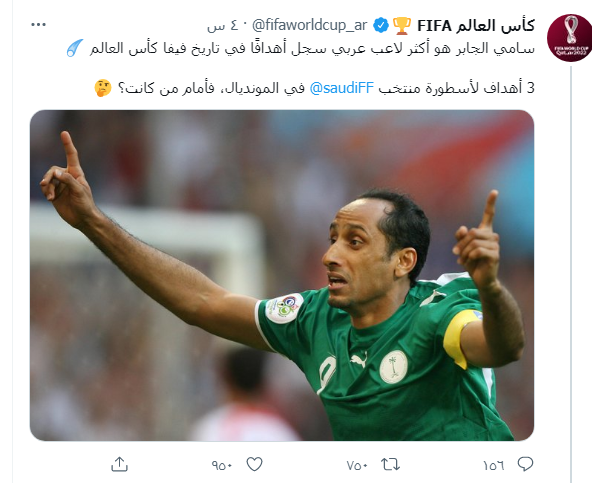Click the trophy emoji beside account name
Screen dimensions: 592x483
click(402, 26)
